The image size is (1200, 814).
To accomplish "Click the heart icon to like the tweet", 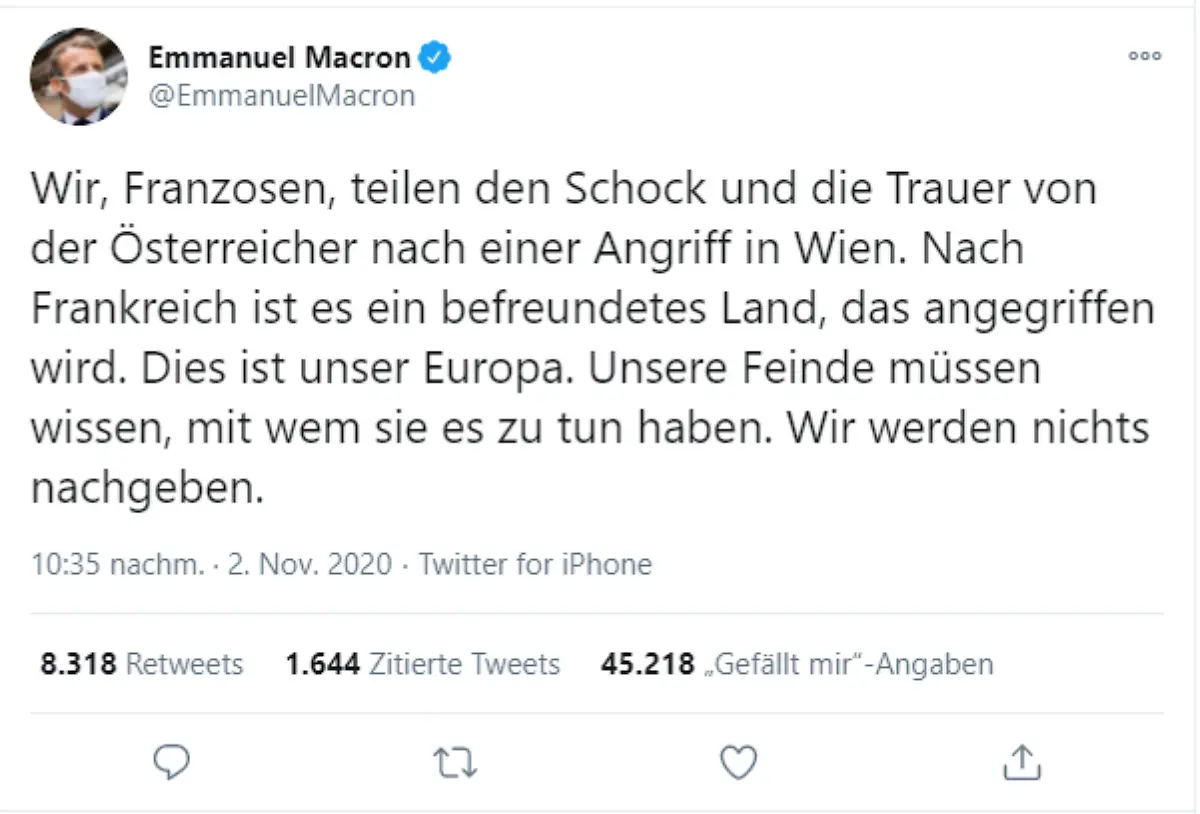I will (738, 762).
